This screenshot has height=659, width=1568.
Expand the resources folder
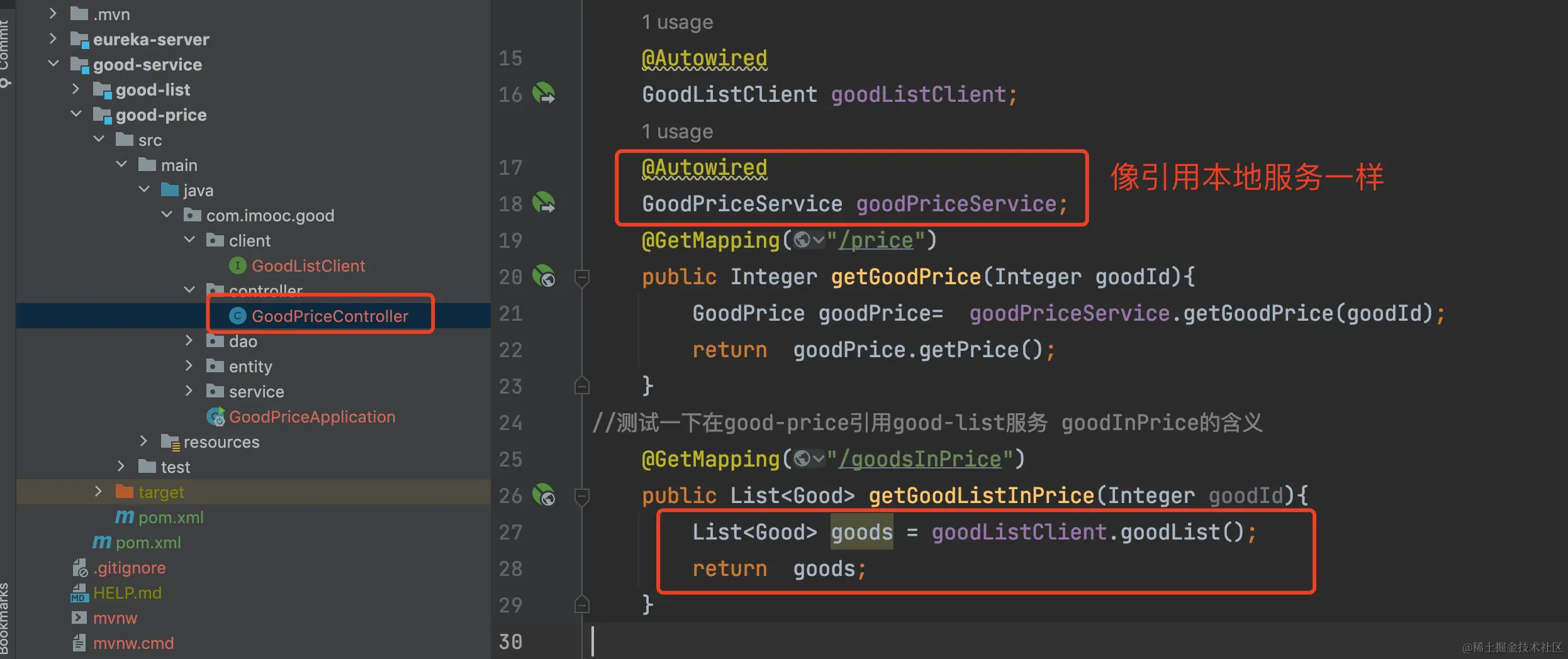[x=143, y=441]
